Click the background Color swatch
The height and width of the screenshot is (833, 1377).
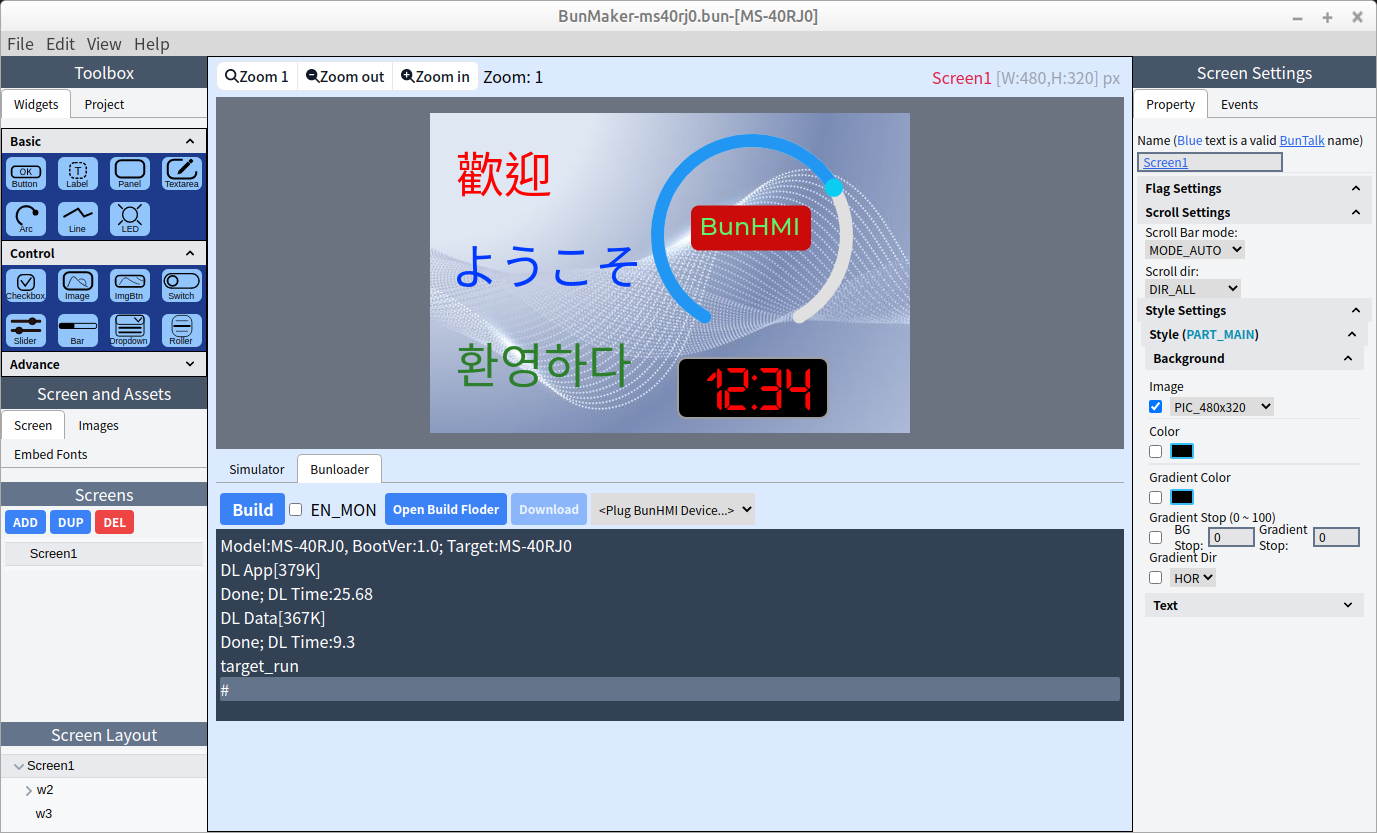pos(1182,451)
